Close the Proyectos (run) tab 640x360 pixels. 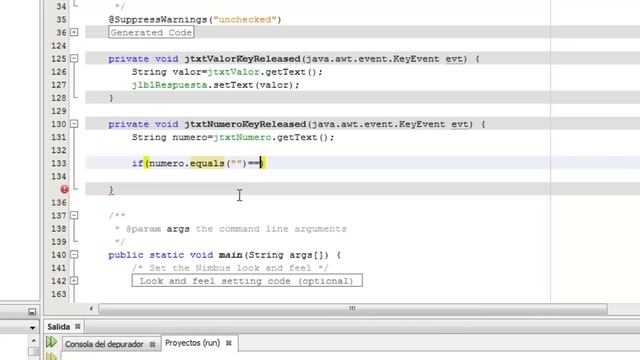229,343
